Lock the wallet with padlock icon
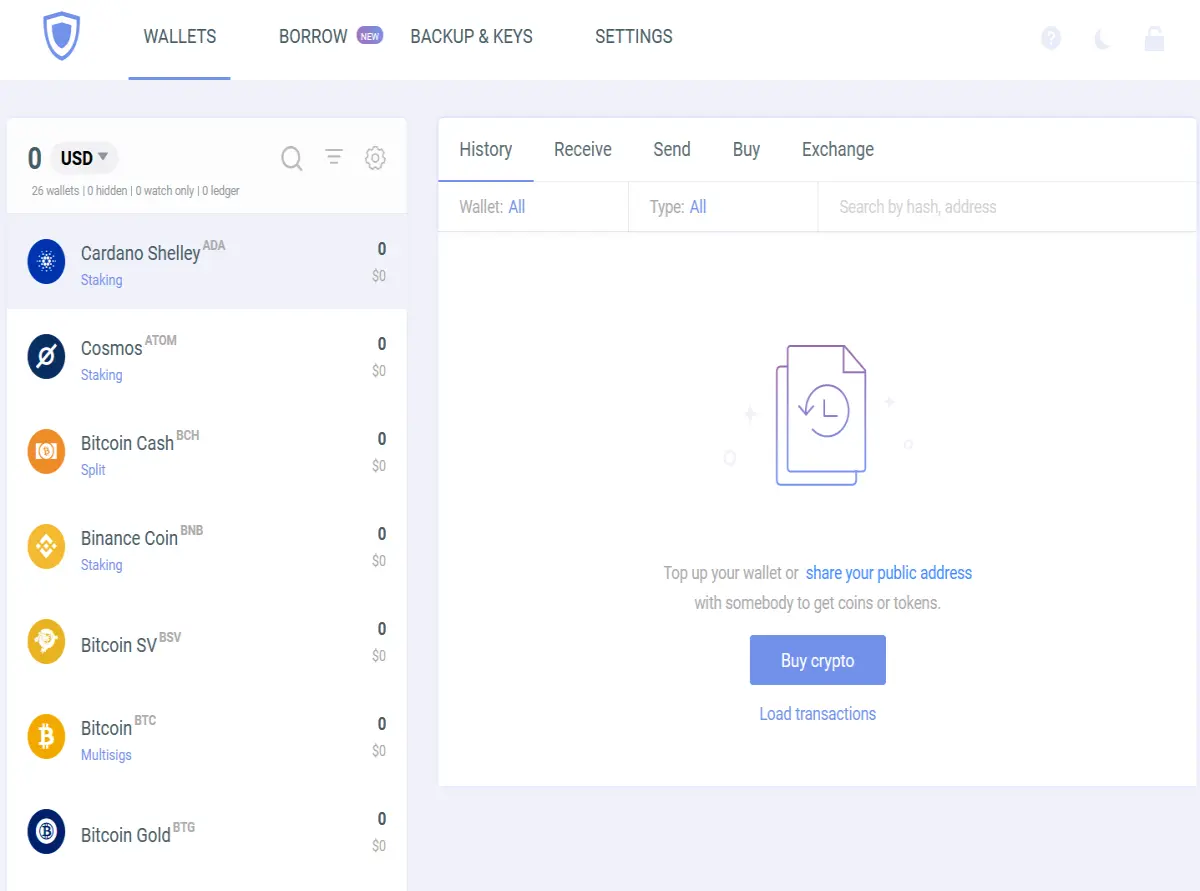Viewport: 1200px width, 891px height. [x=1154, y=38]
